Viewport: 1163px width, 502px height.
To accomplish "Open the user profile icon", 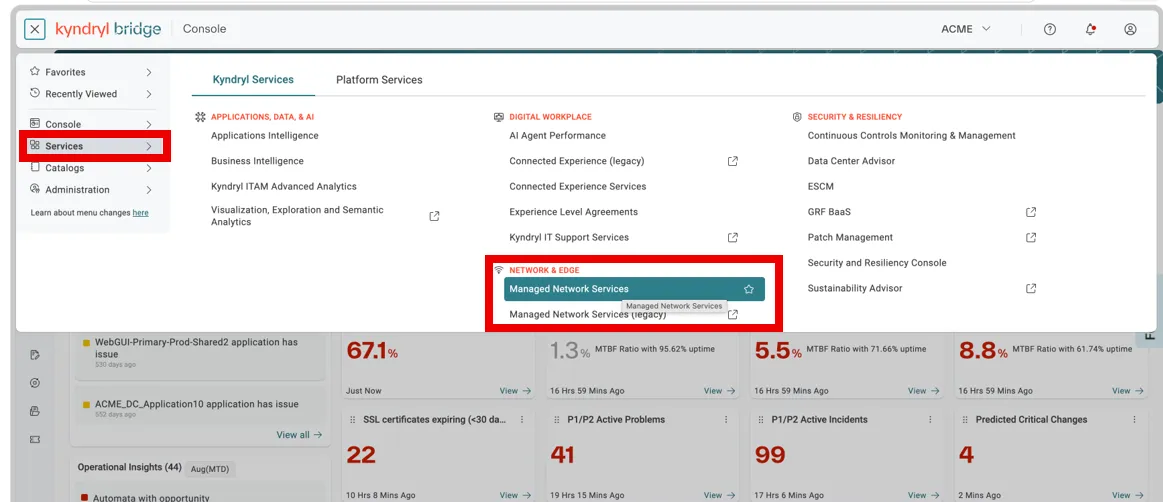I will coord(1130,30).
